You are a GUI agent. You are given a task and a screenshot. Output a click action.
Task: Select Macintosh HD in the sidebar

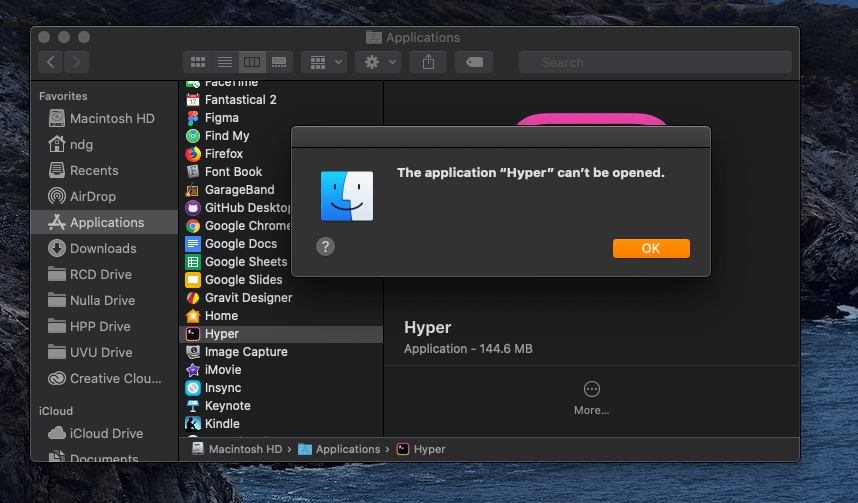click(104, 118)
